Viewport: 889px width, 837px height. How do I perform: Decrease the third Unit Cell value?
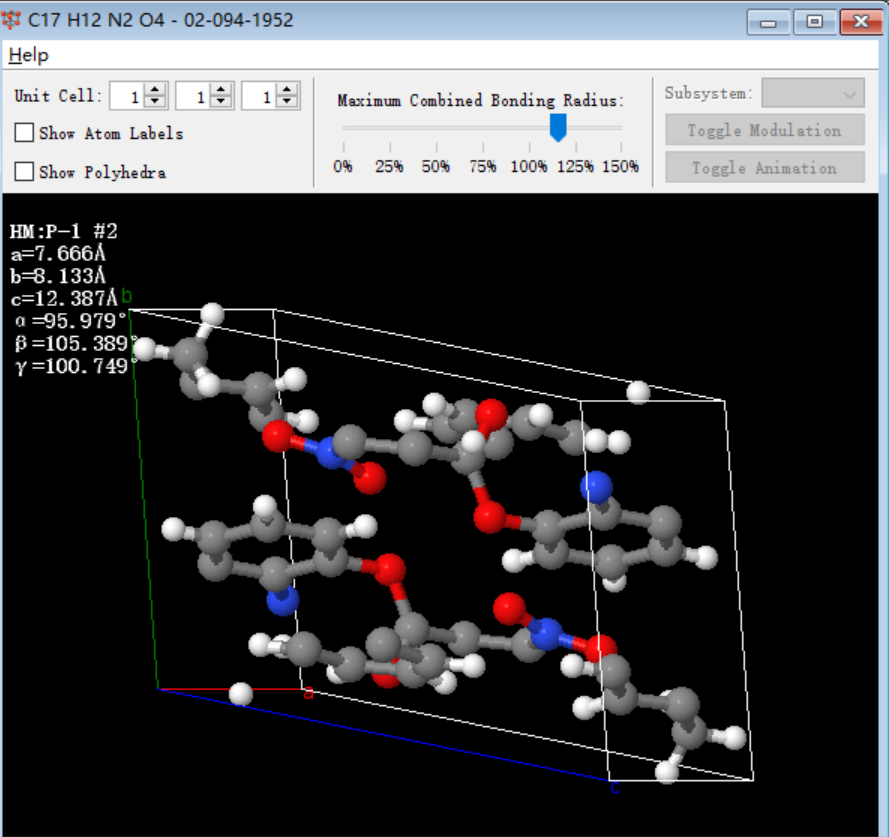pyautogui.click(x=287, y=102)
